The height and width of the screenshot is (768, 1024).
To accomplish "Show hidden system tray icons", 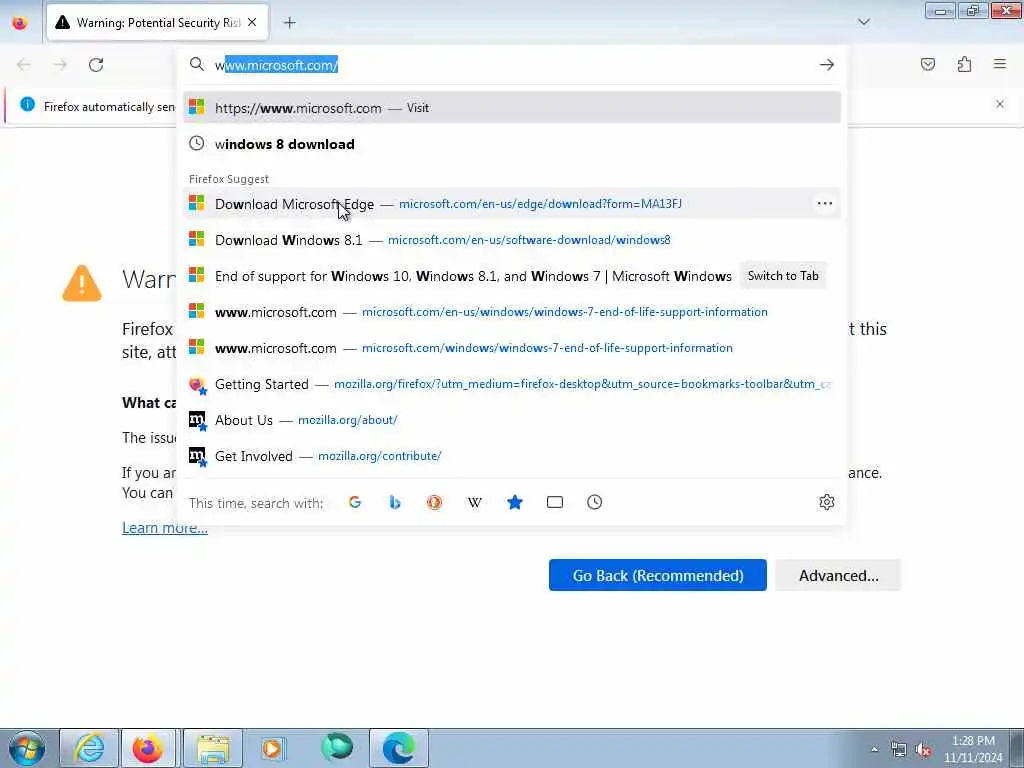I will click(874, 750).
